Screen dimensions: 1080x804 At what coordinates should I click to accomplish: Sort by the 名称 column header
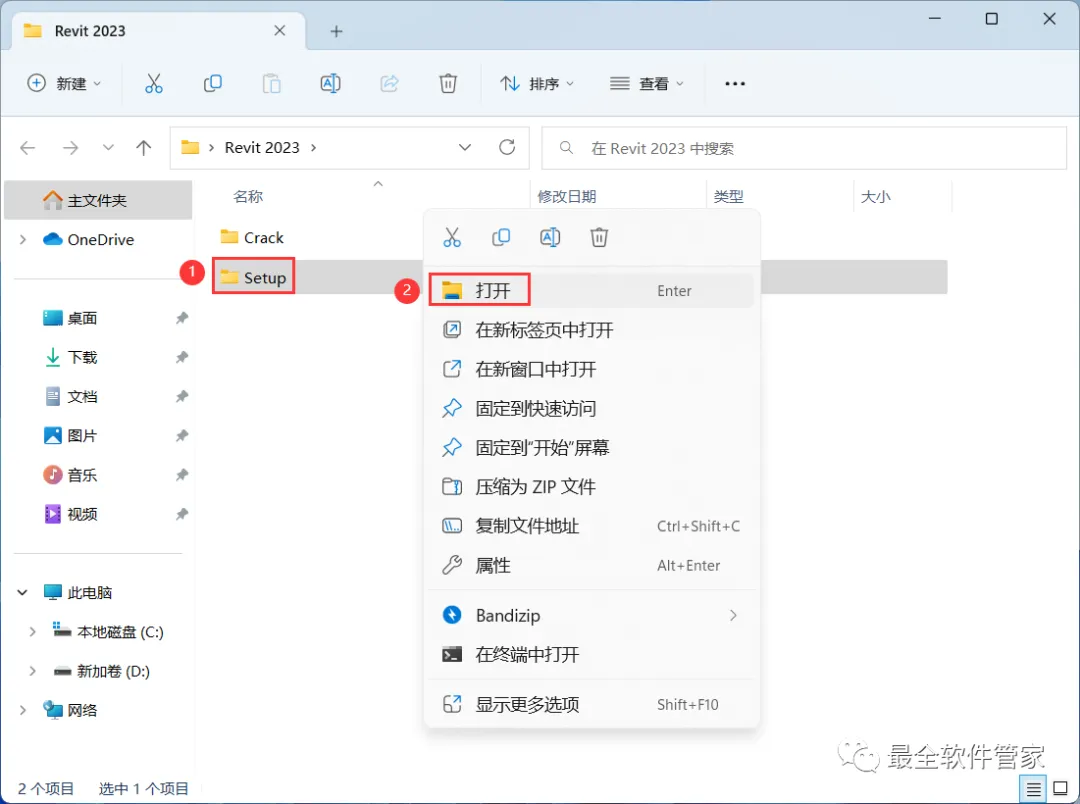248,197
